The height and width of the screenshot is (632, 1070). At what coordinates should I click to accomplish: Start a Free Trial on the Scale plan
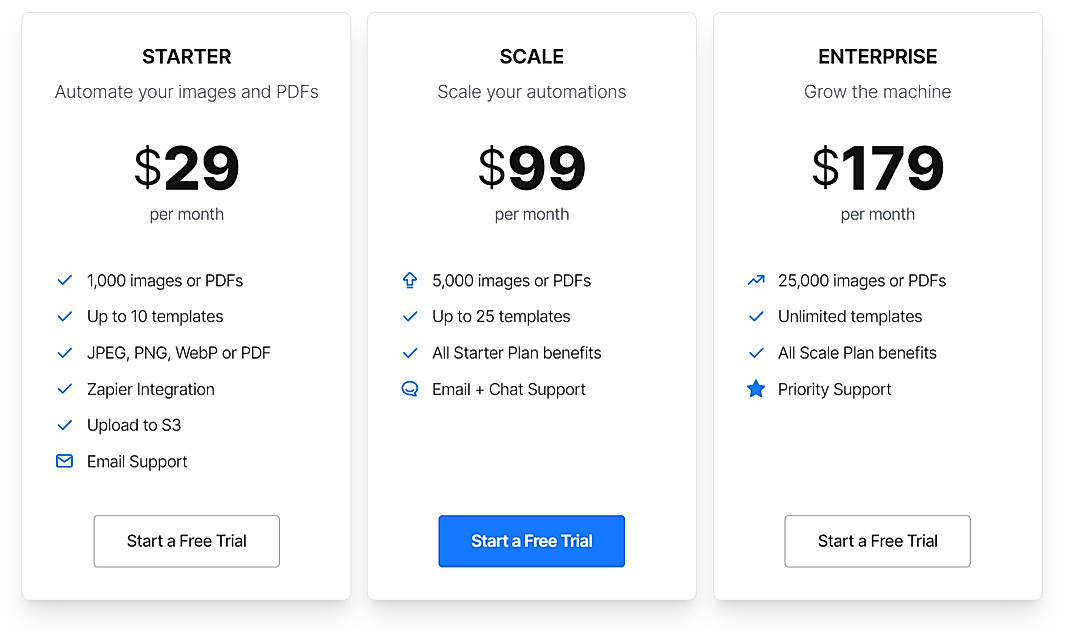pyautogui.click(x=531, y=541)
